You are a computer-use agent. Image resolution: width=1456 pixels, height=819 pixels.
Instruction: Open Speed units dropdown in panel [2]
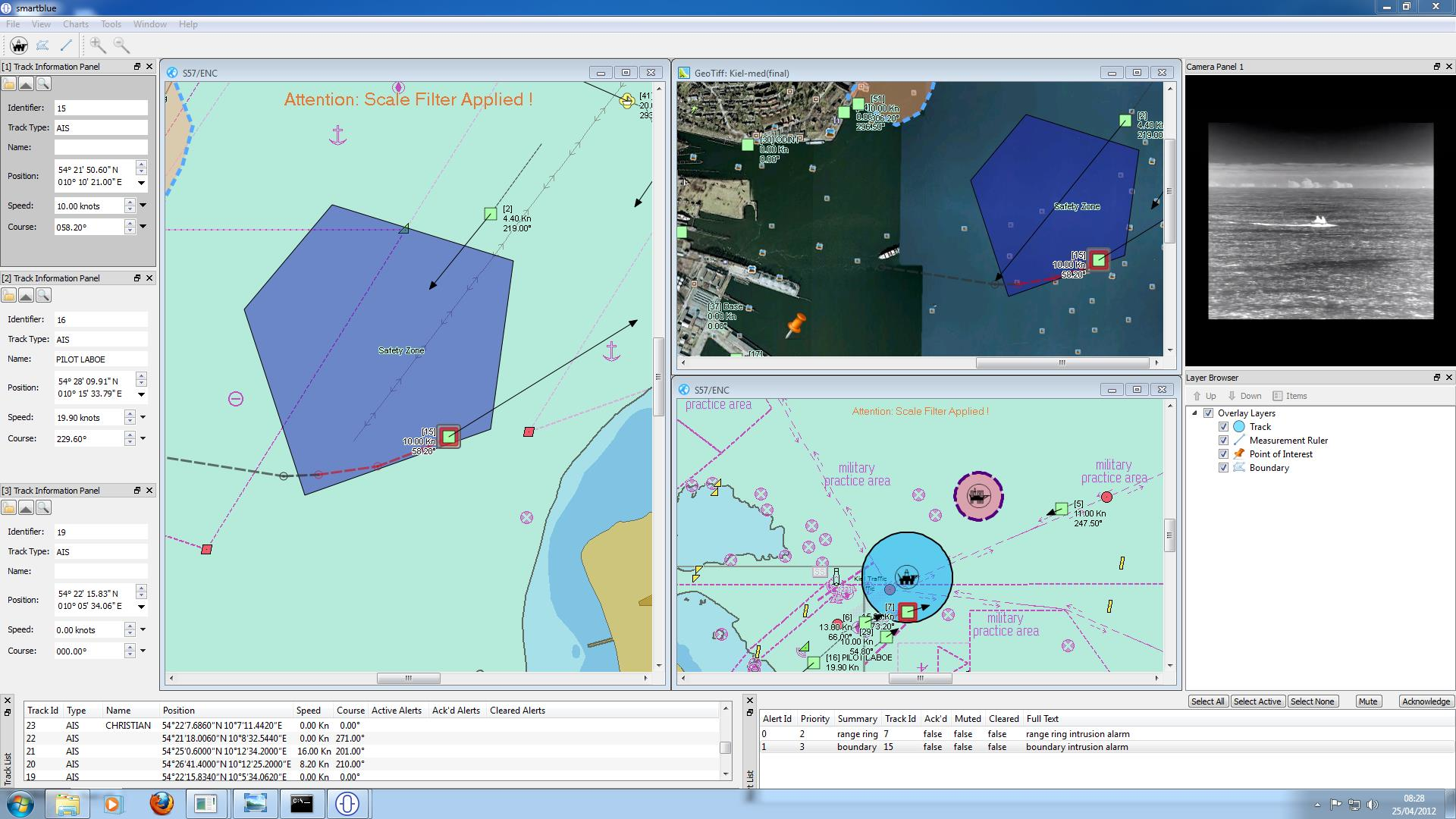[143, 417]
